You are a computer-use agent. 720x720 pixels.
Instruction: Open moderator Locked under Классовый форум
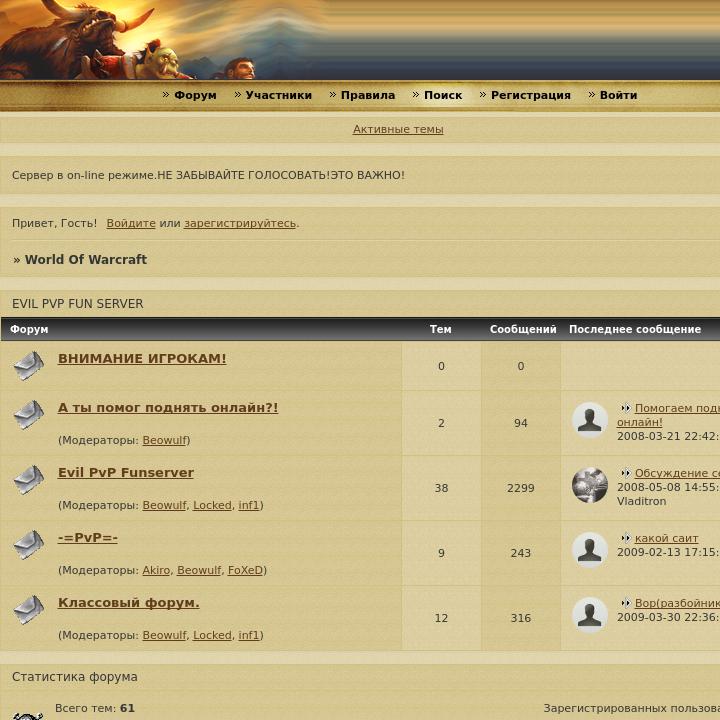click(x=212, y=636)
